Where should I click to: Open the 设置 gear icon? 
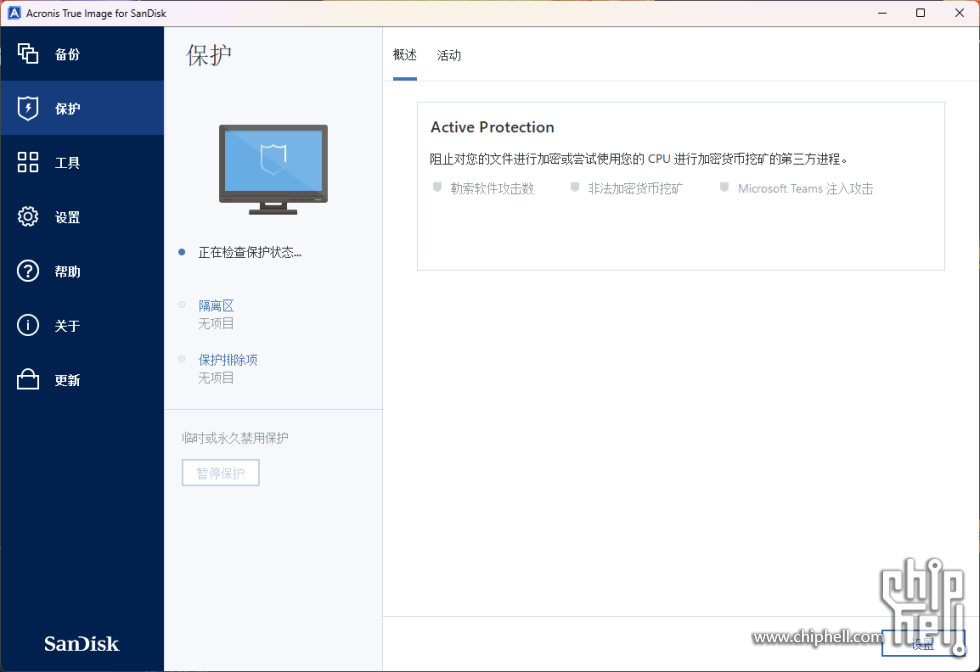point(28,216)
